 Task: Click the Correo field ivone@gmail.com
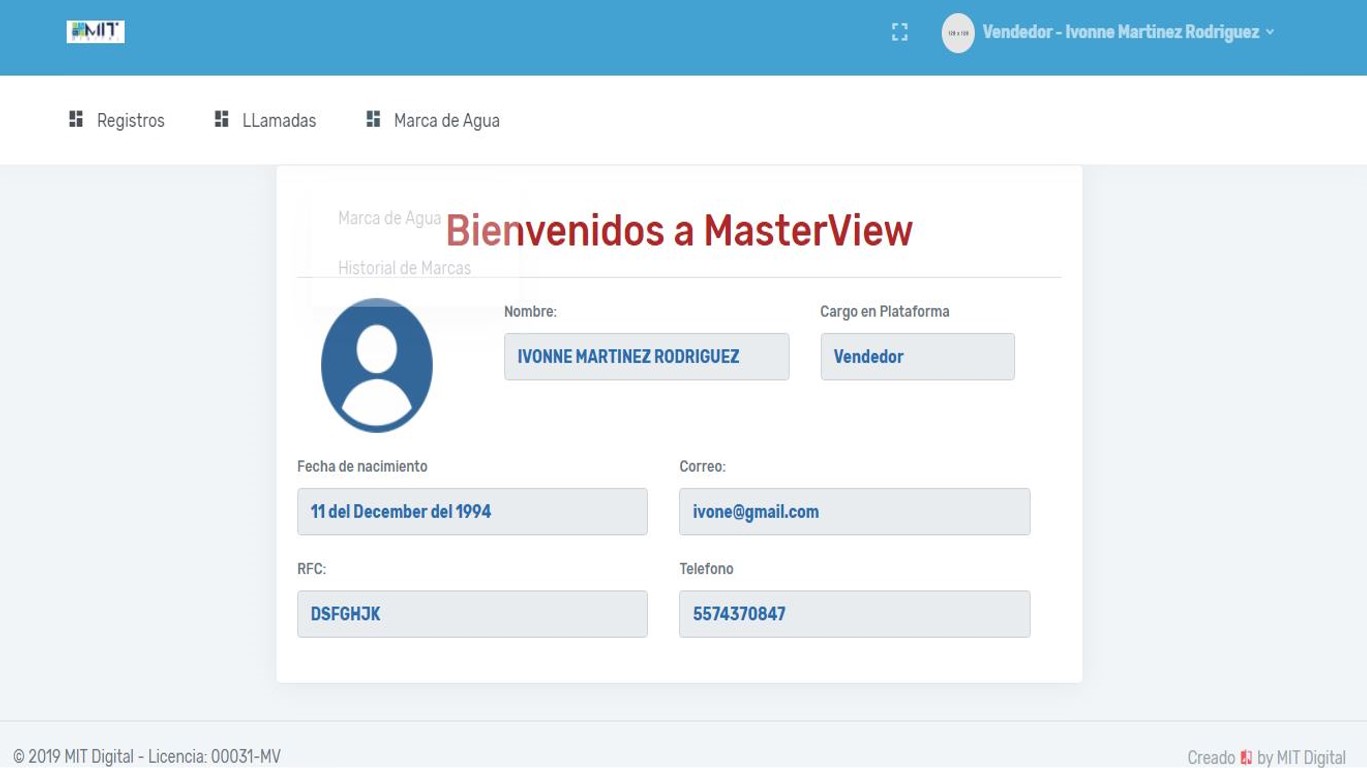tap(854, 512)
